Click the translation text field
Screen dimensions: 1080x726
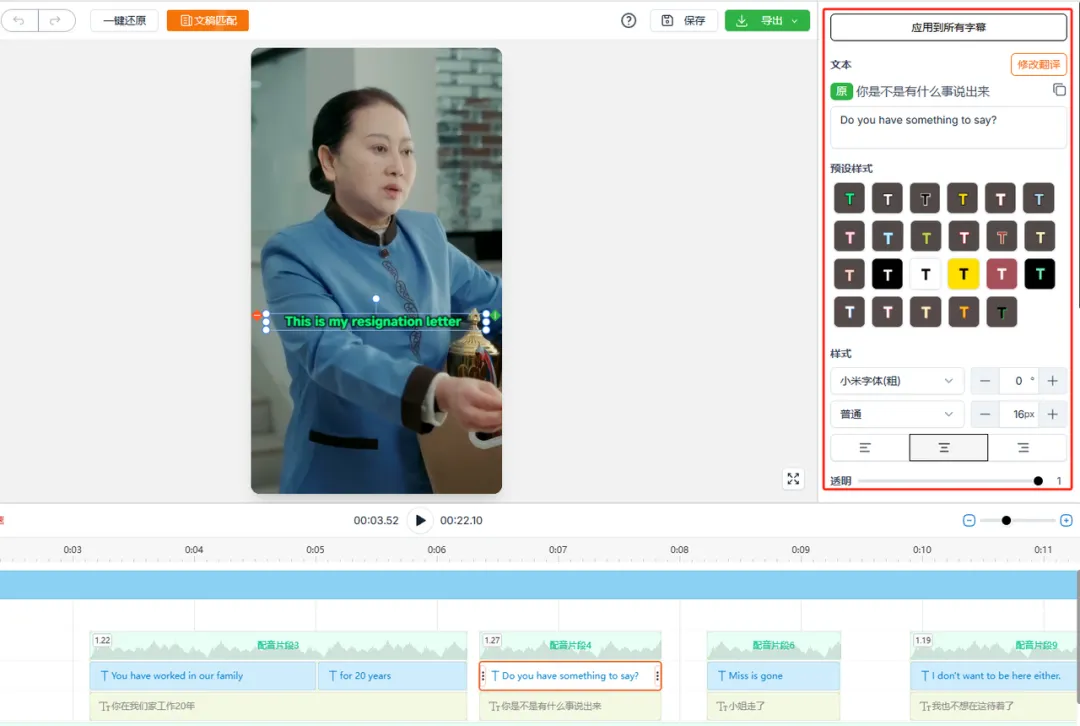pos(948,127)
